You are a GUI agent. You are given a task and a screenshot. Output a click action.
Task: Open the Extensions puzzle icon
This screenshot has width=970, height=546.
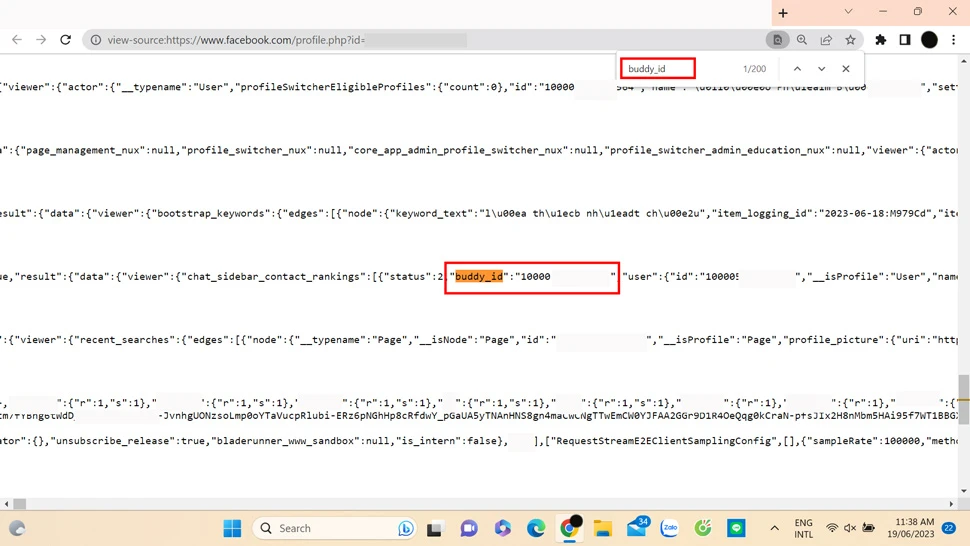[881, 40]
